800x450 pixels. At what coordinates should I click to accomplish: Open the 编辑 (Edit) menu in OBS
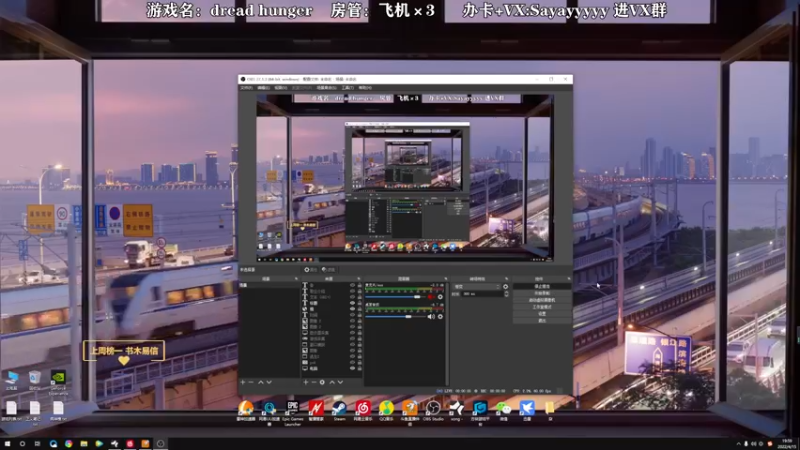[263, 88]
